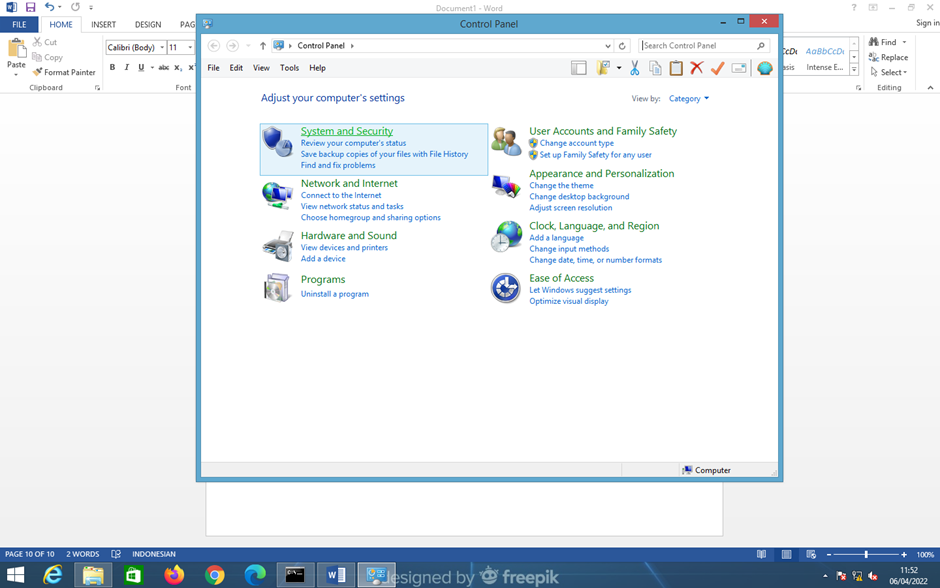The image size is (940, 588).
Task: Open the Tools menu in Control Panel
Action: click(x=290, y=68)
